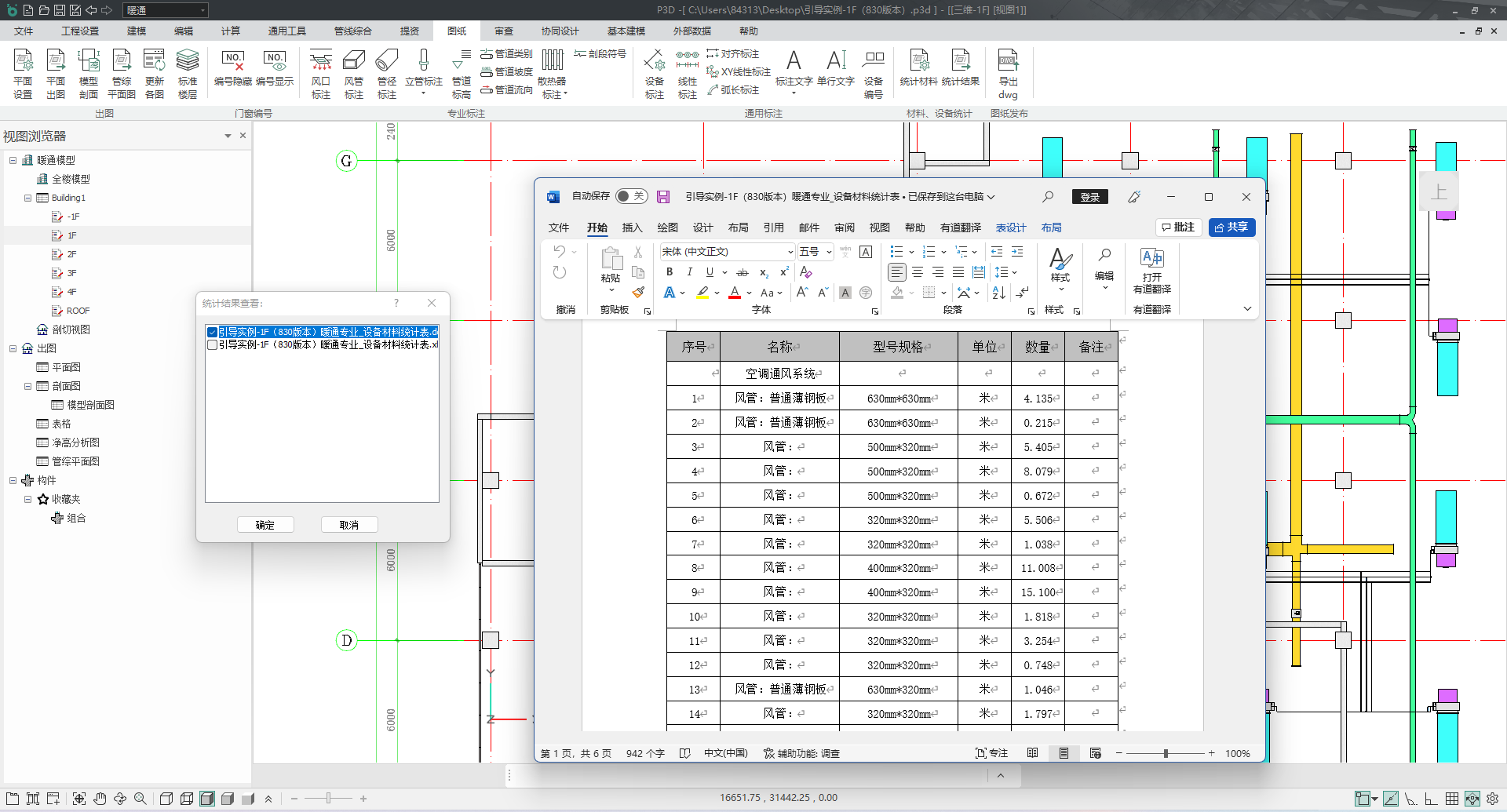Click the 导出dwg export icon
This screenshot has width=1507, height=812.
[x=1008, y=61]
